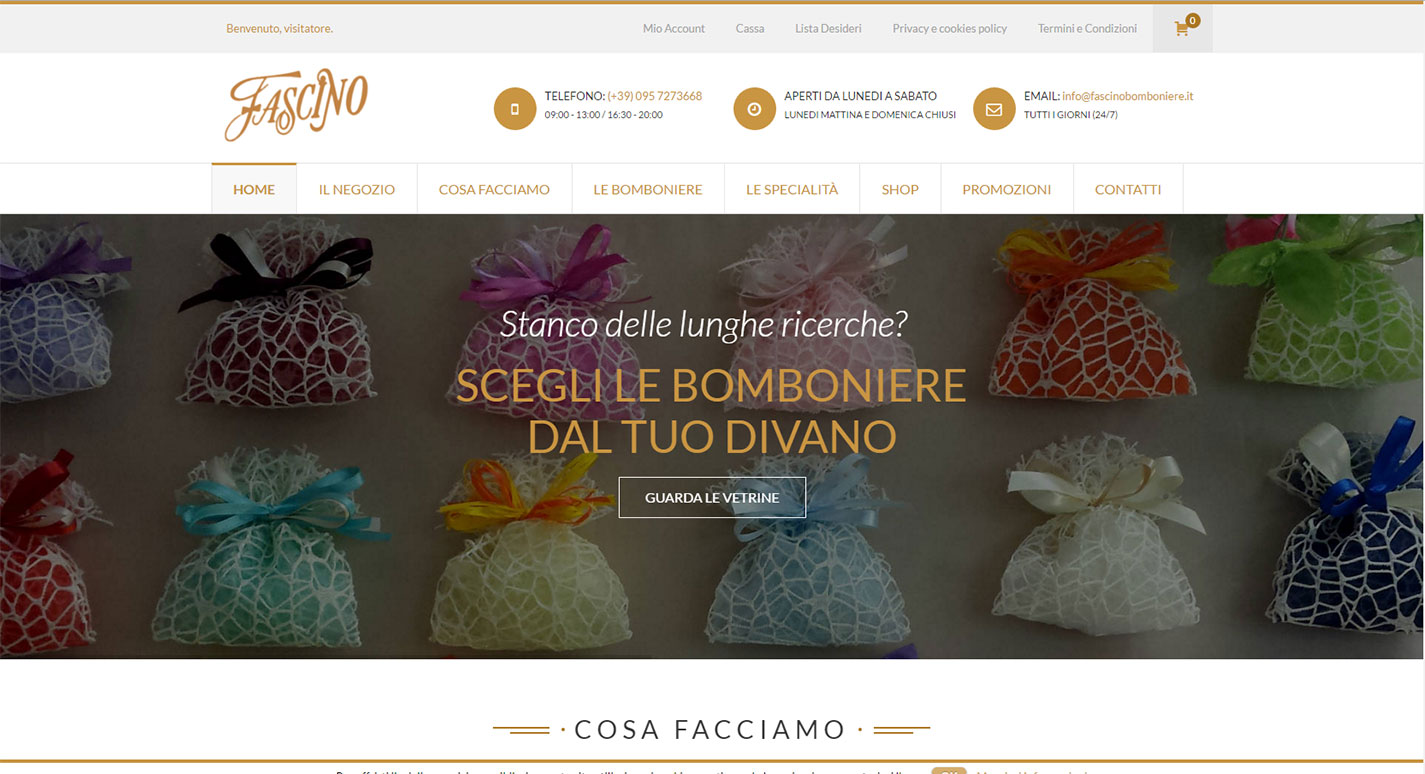1425x774 pixels.
Task: Open the shopping cart icon
Action: (x=1182, y=29)
